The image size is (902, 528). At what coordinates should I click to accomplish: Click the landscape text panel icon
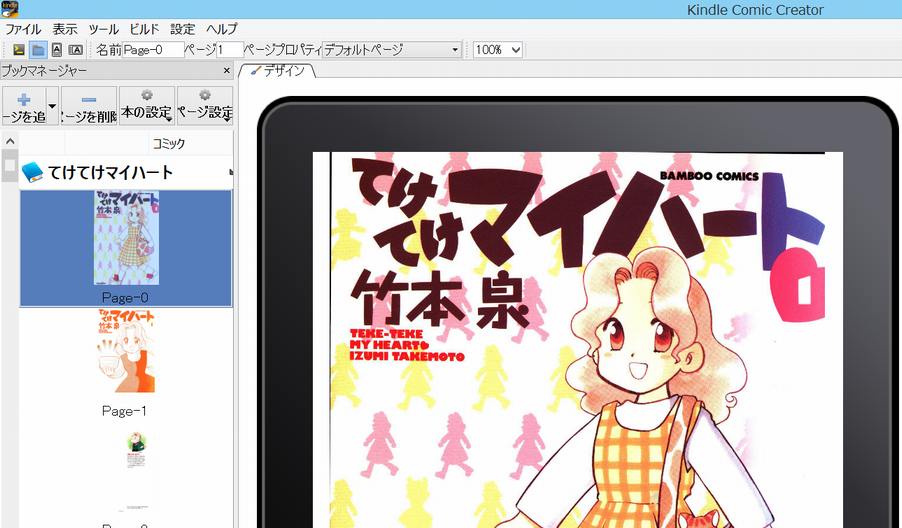pyautogui.click(x=75, y=50)
